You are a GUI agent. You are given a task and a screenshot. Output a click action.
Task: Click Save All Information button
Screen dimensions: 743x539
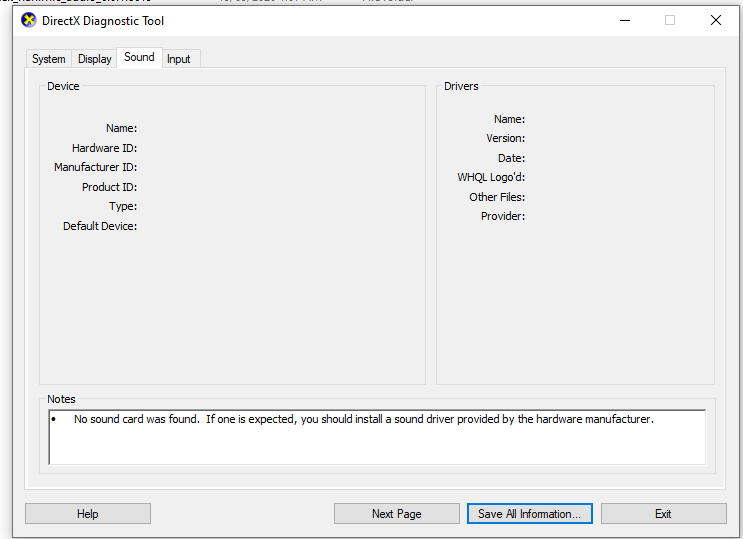(530, 513)
